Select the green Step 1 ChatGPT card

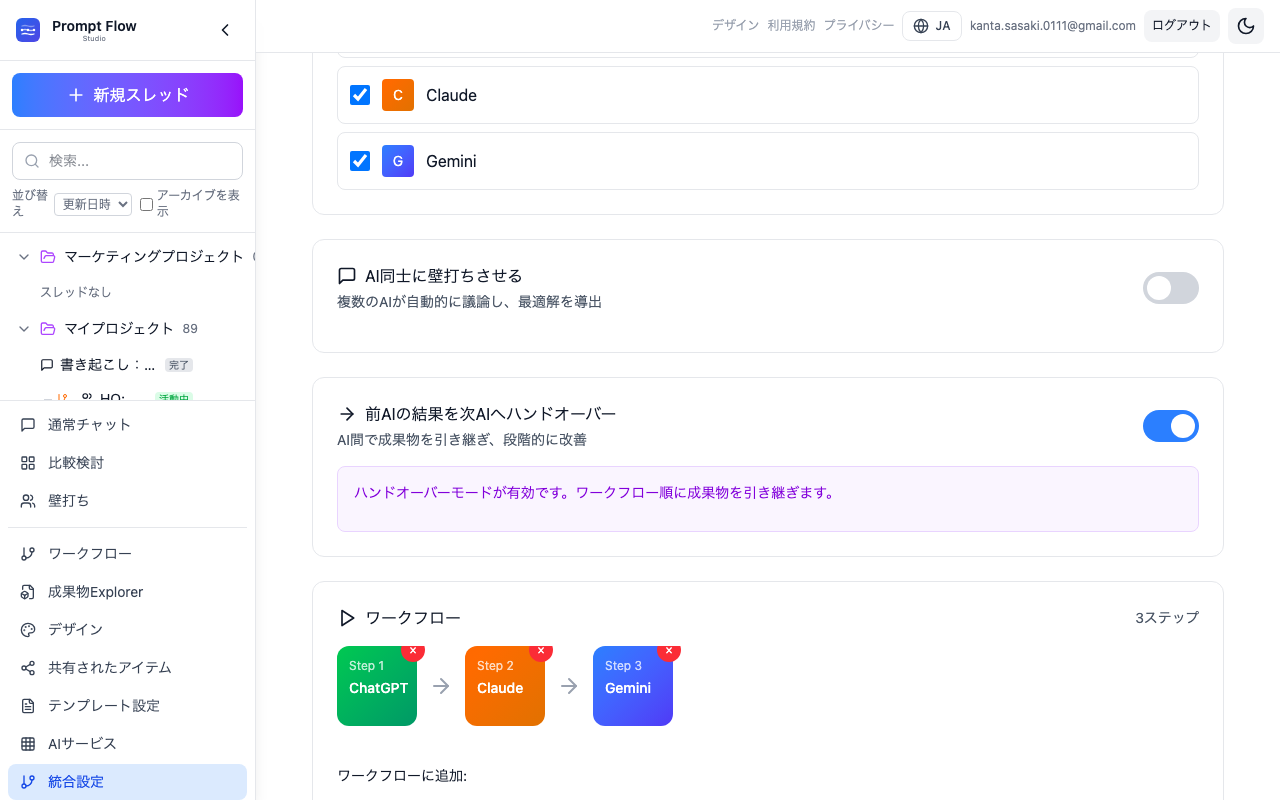pyautogui.click(x=377, y=686)
